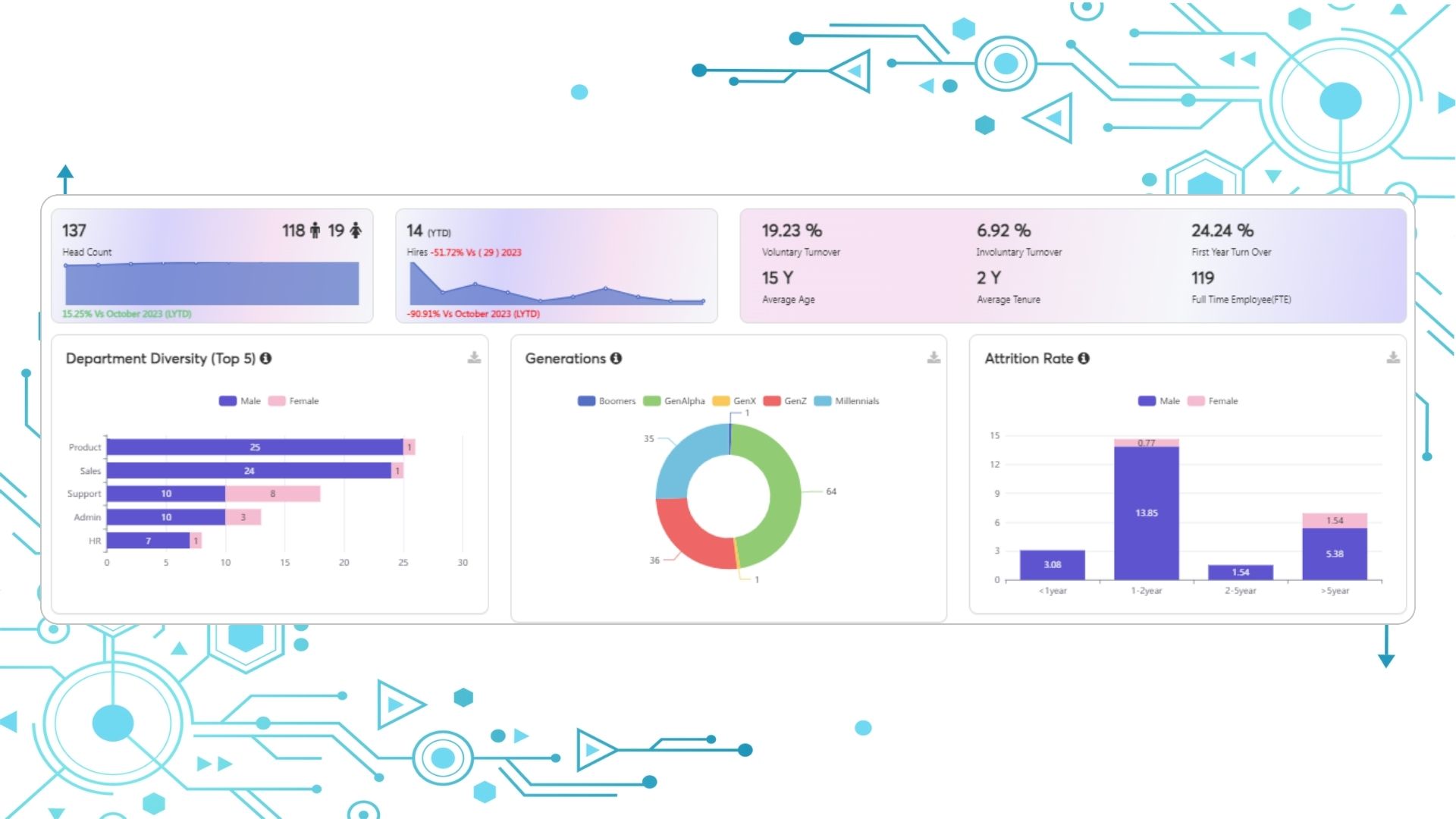Click the 24.24 % First Year Turn Over
1456x819 pixels.
point(1222,231)
